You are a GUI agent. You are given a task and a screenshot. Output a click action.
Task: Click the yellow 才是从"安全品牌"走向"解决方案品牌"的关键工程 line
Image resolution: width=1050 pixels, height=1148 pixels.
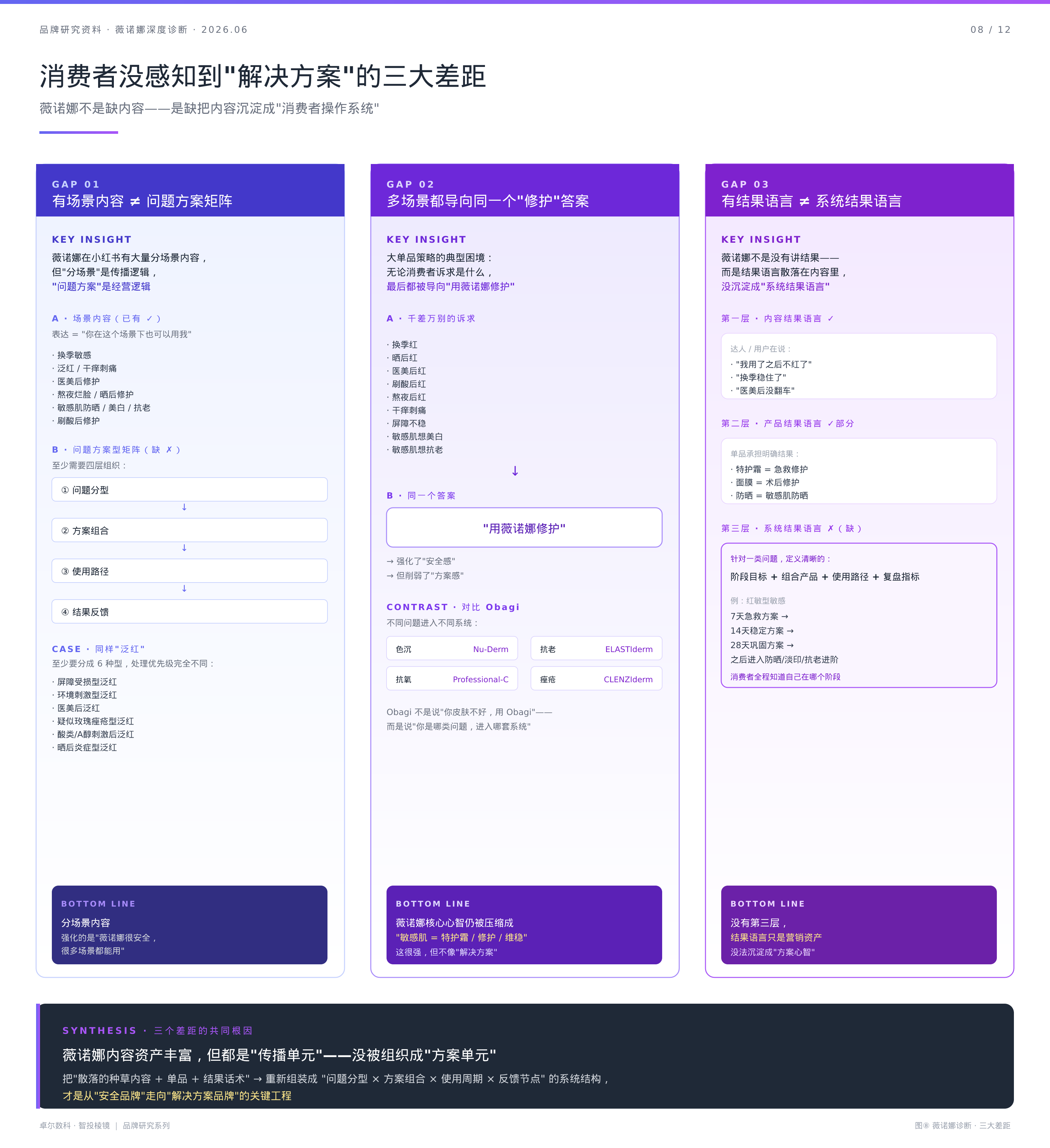point(177,1096)
